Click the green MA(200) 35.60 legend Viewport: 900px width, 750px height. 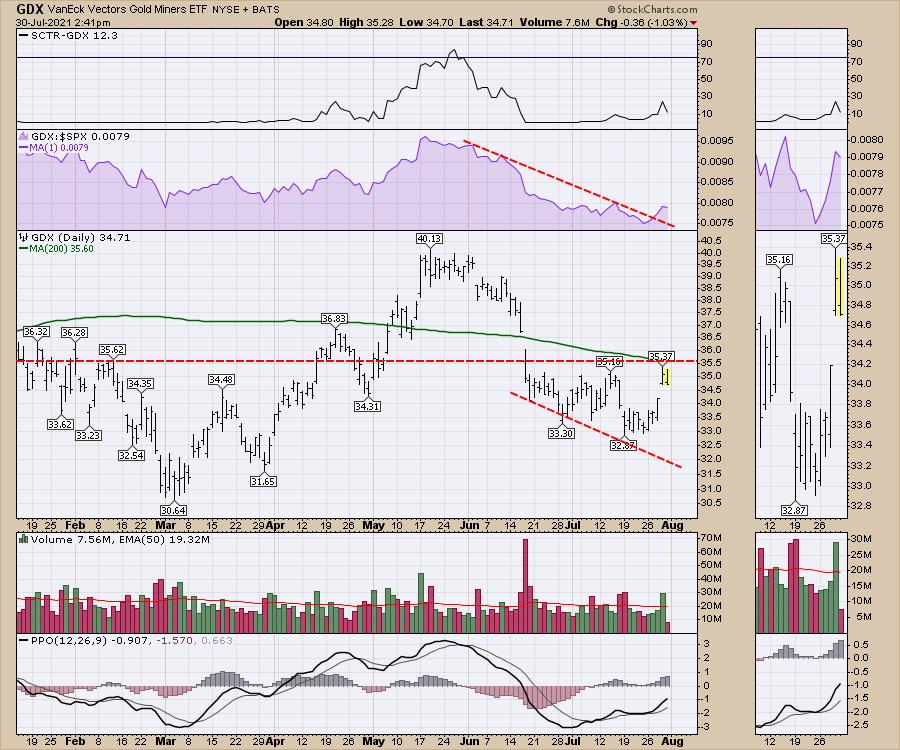pyautogui.click(x=64, y=251)
